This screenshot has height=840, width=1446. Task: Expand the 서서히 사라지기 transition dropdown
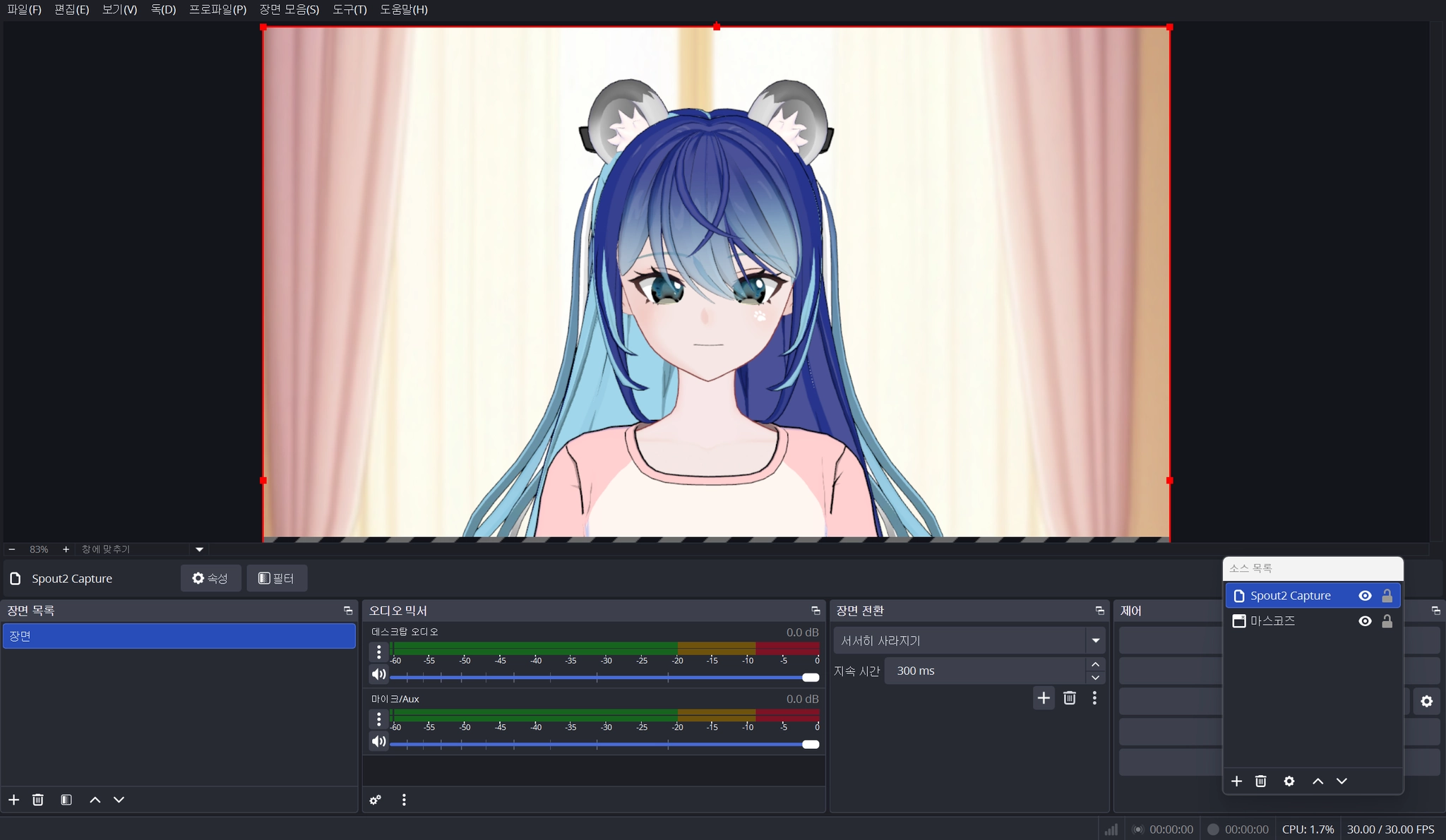point(1095,641)
